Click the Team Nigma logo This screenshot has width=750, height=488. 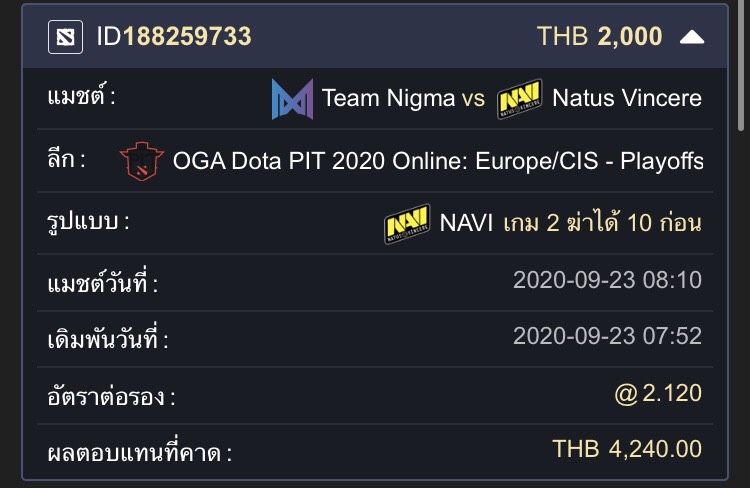coord(292,99)
